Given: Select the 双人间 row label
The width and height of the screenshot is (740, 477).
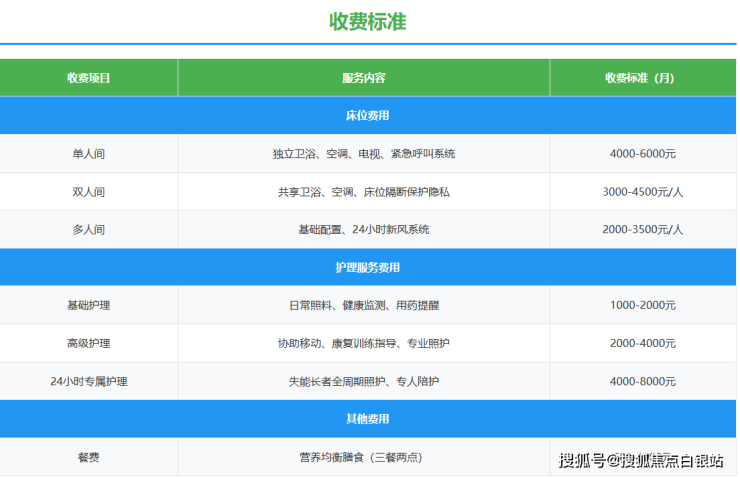Looking at the screenshot, I should pyautogui.click(x=89, y=192).
